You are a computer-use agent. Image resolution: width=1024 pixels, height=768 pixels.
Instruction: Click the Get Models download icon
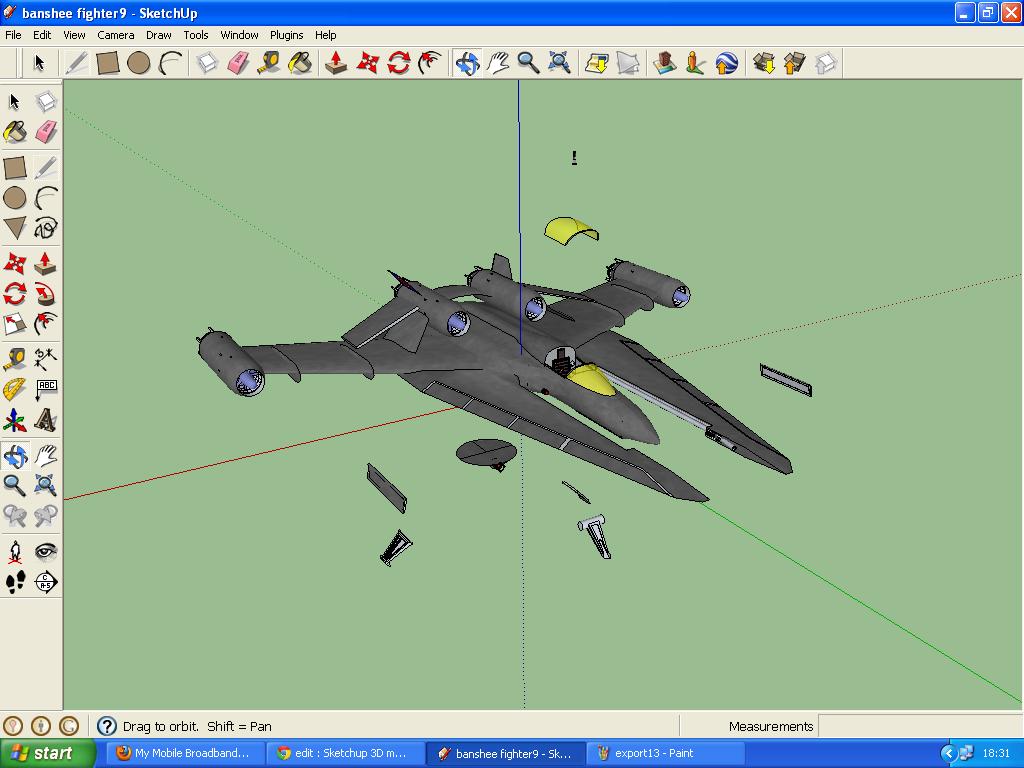pos(763,63)
